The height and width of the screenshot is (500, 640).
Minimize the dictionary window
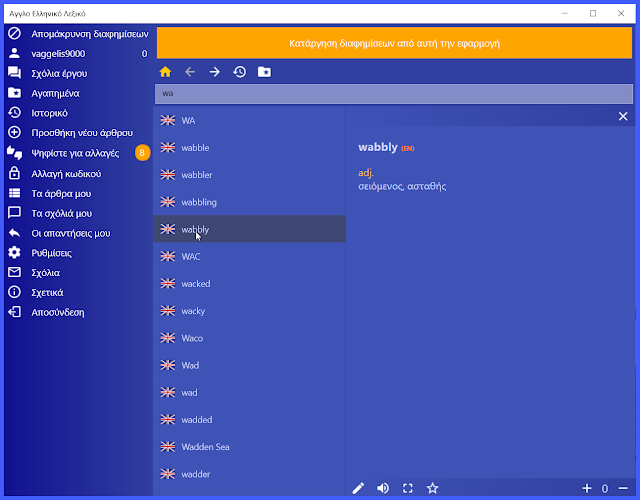(565, 13)
